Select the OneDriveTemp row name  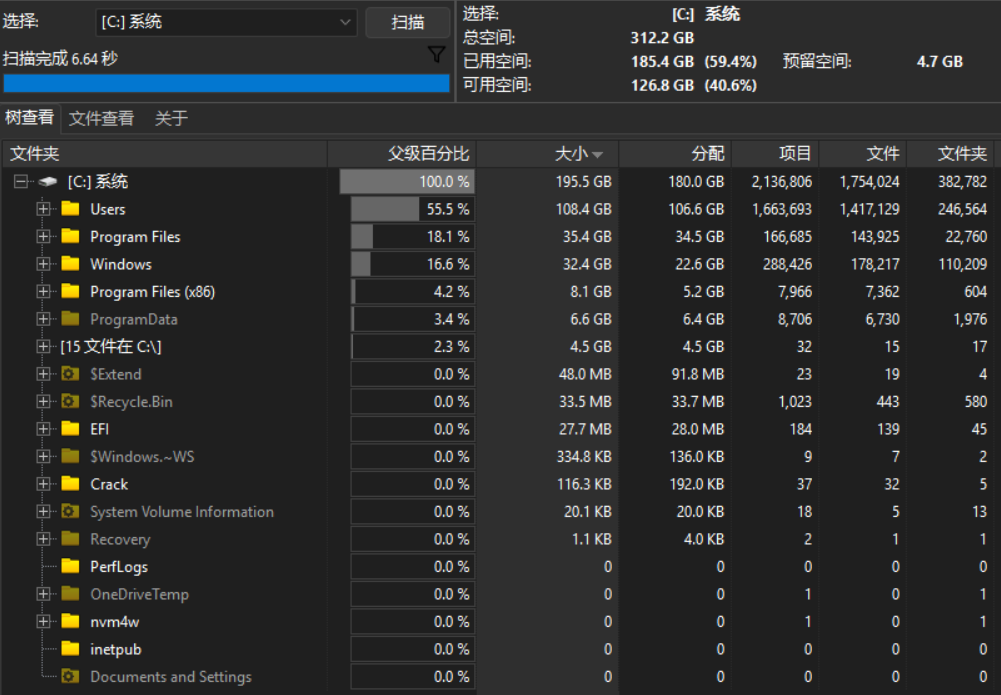tap(139, 594)
